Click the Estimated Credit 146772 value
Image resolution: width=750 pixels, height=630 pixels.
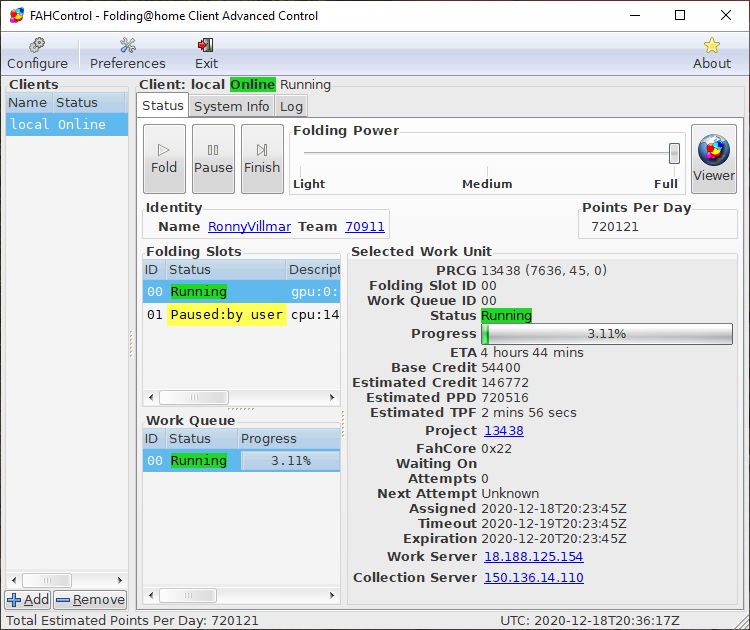coord(505,383)
